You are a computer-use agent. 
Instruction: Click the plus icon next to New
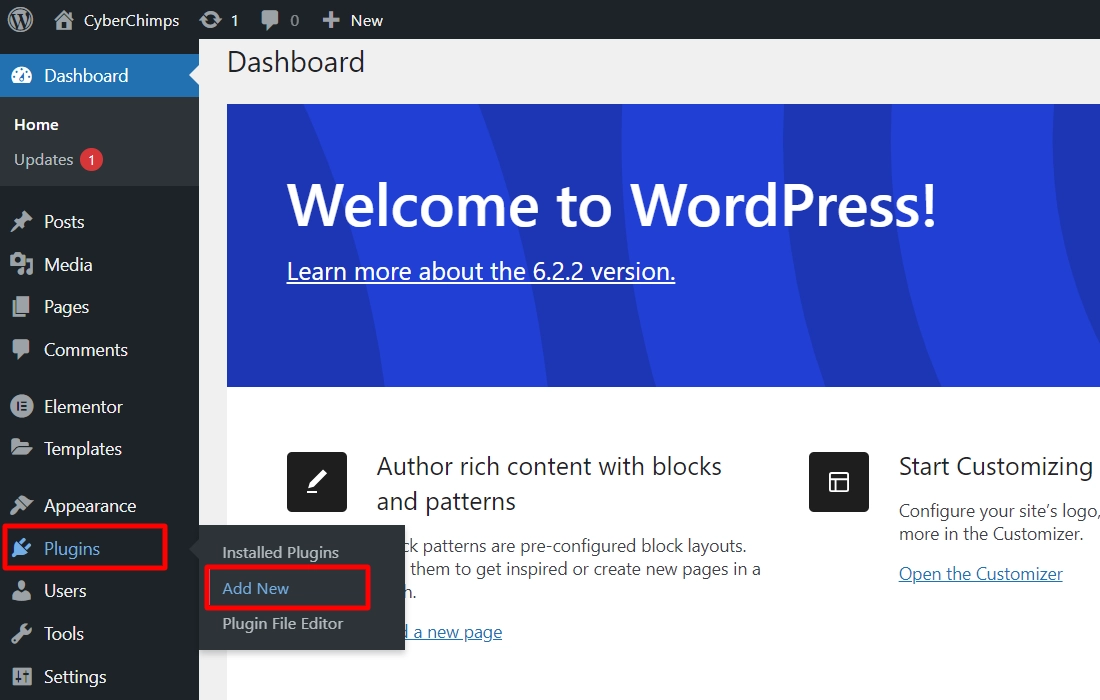point(331,20)
